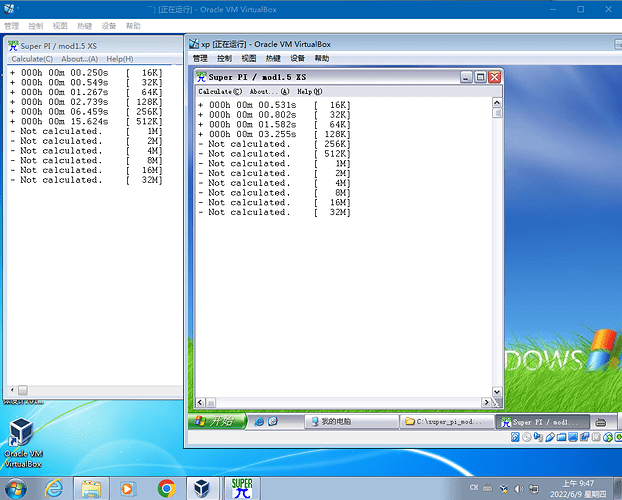622x500 pixels.
Task: Click the optical disc status icon
Action: [x=527, y=437]
